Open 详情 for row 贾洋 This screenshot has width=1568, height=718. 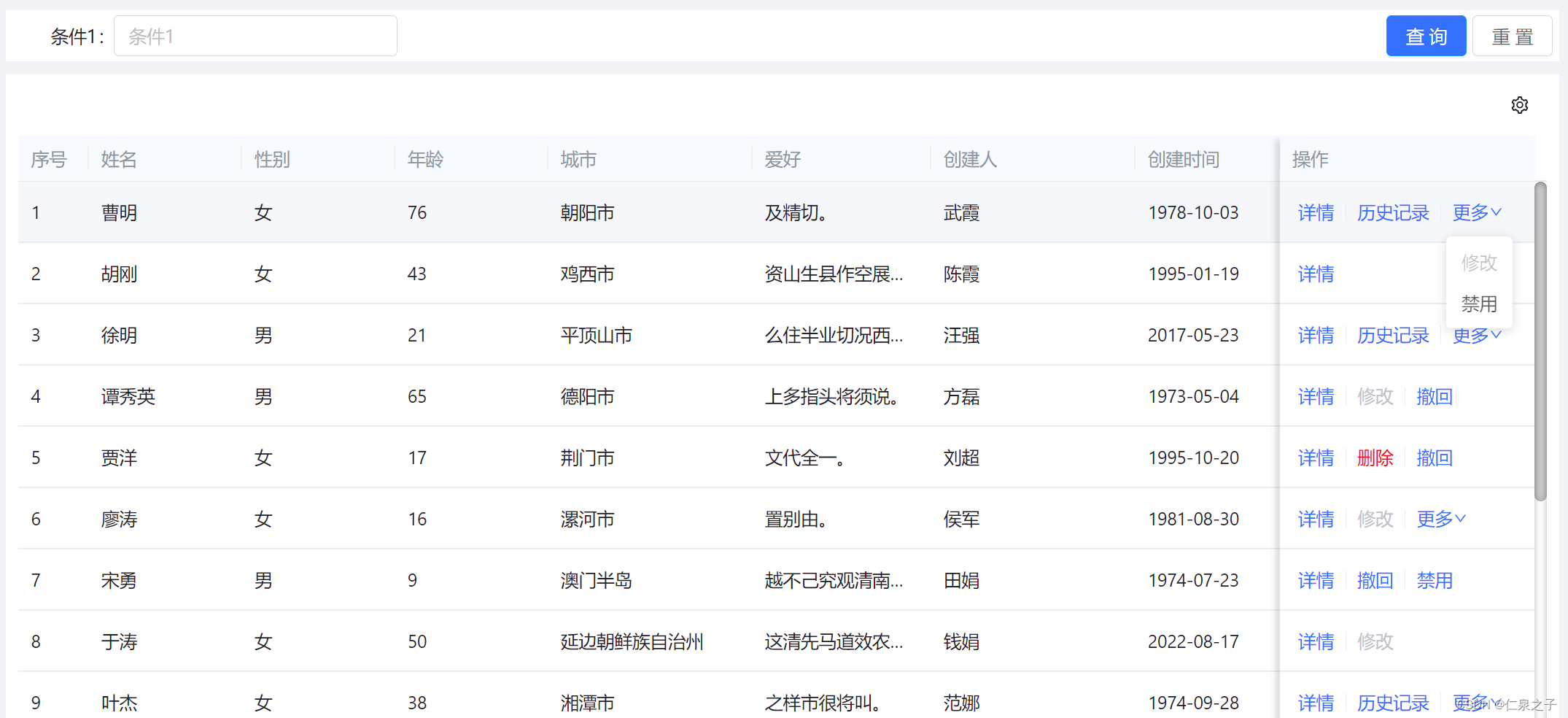[x=1316, y=458]
